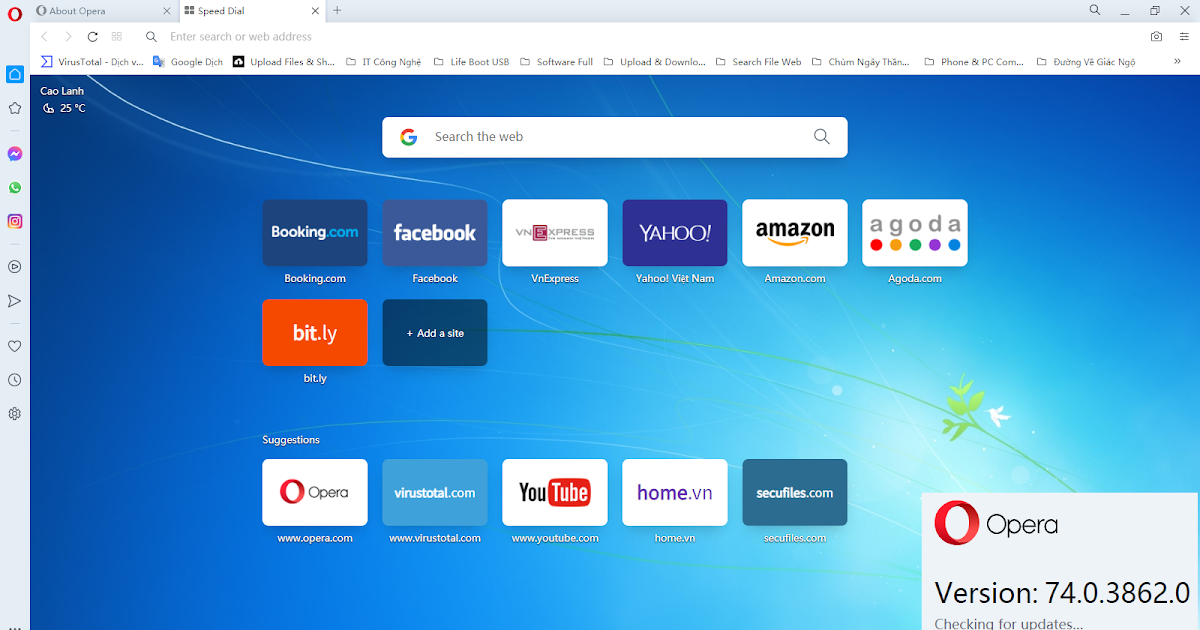Open the virustotal.com suggestion tile

pos(435,492)
